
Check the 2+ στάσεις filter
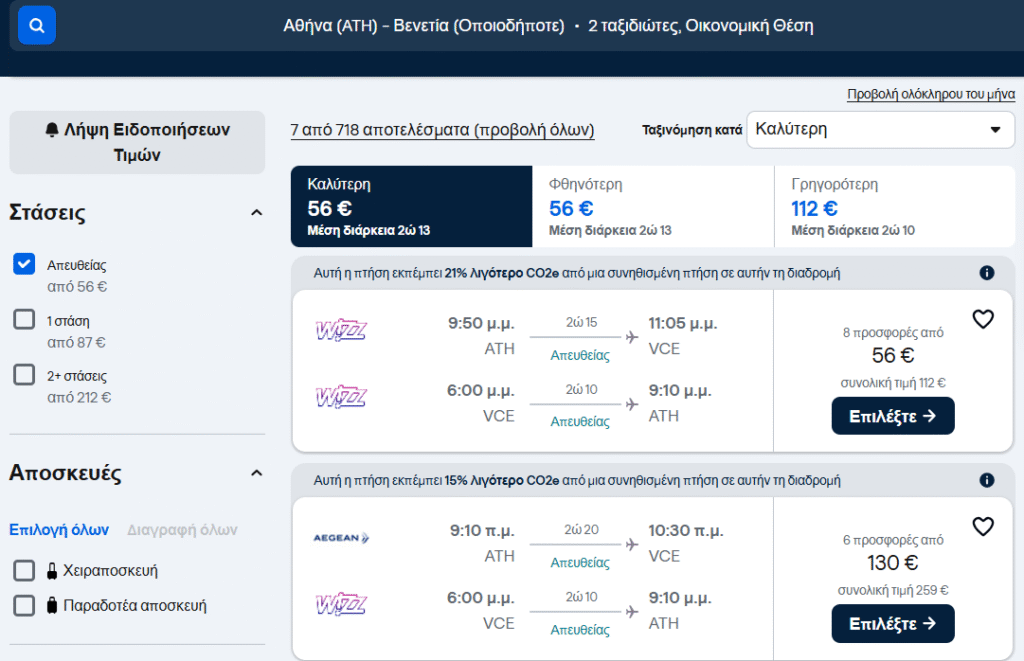[x=24, y=375]
